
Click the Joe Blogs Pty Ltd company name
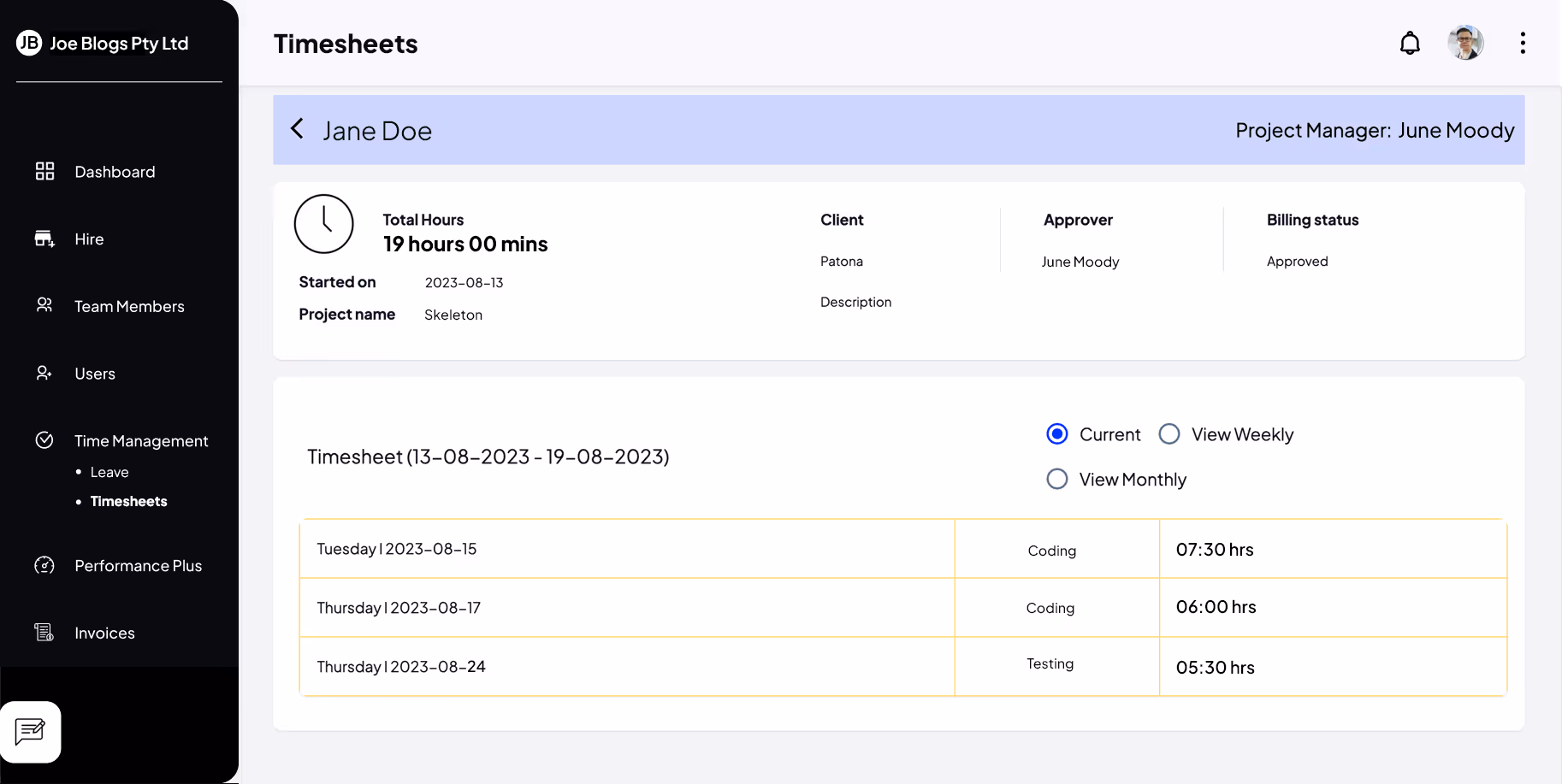(119, 44)
